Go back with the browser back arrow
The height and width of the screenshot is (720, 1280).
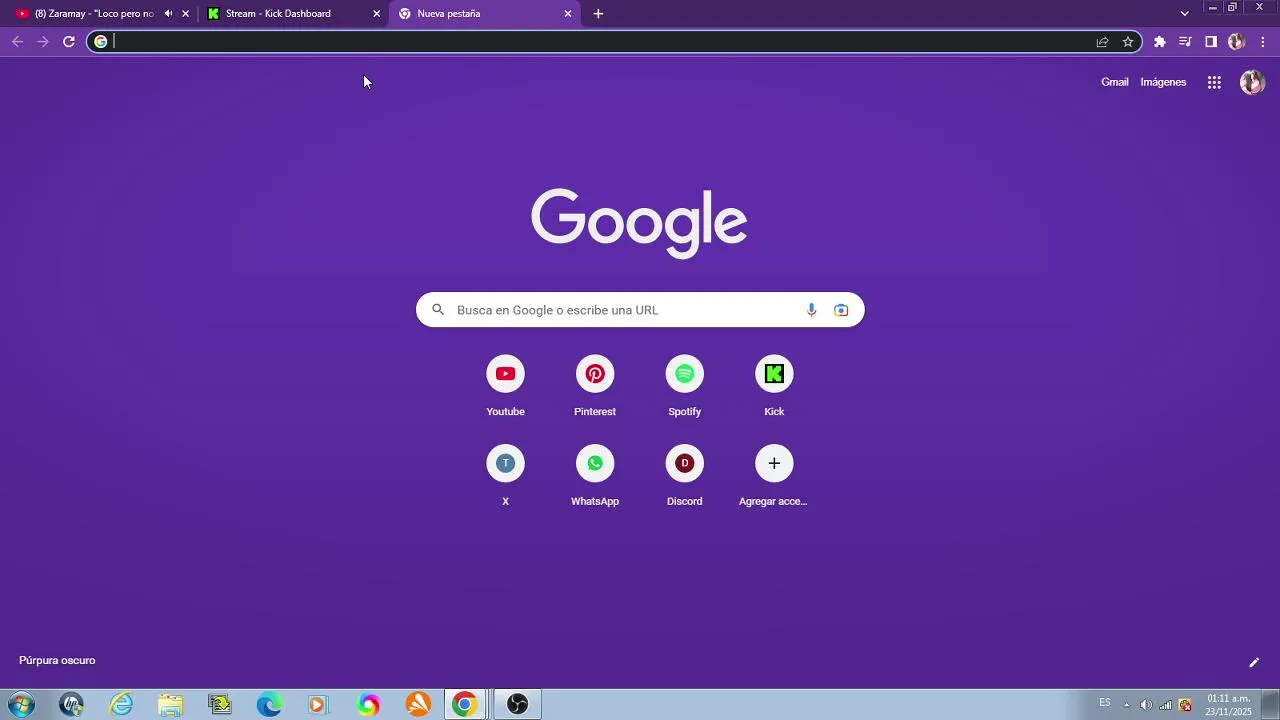17,42
